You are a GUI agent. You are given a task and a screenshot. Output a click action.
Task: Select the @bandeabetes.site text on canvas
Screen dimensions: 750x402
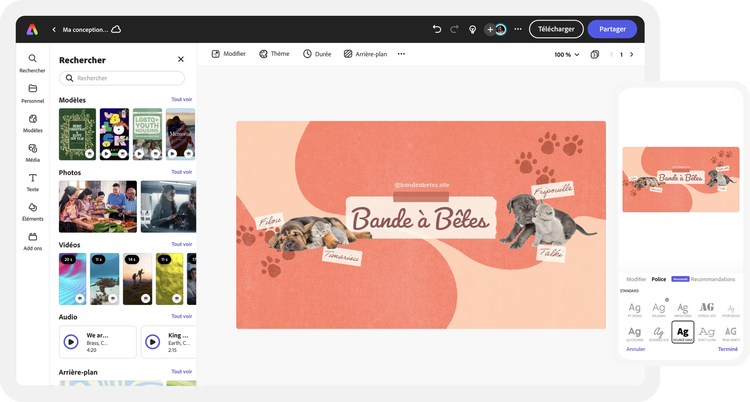[421, 185]
